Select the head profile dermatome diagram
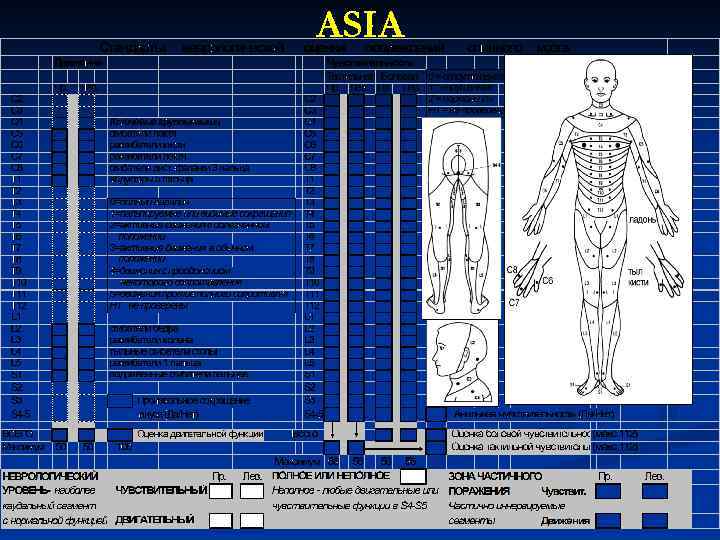720x540 pixels. click(x=462, y=363)
